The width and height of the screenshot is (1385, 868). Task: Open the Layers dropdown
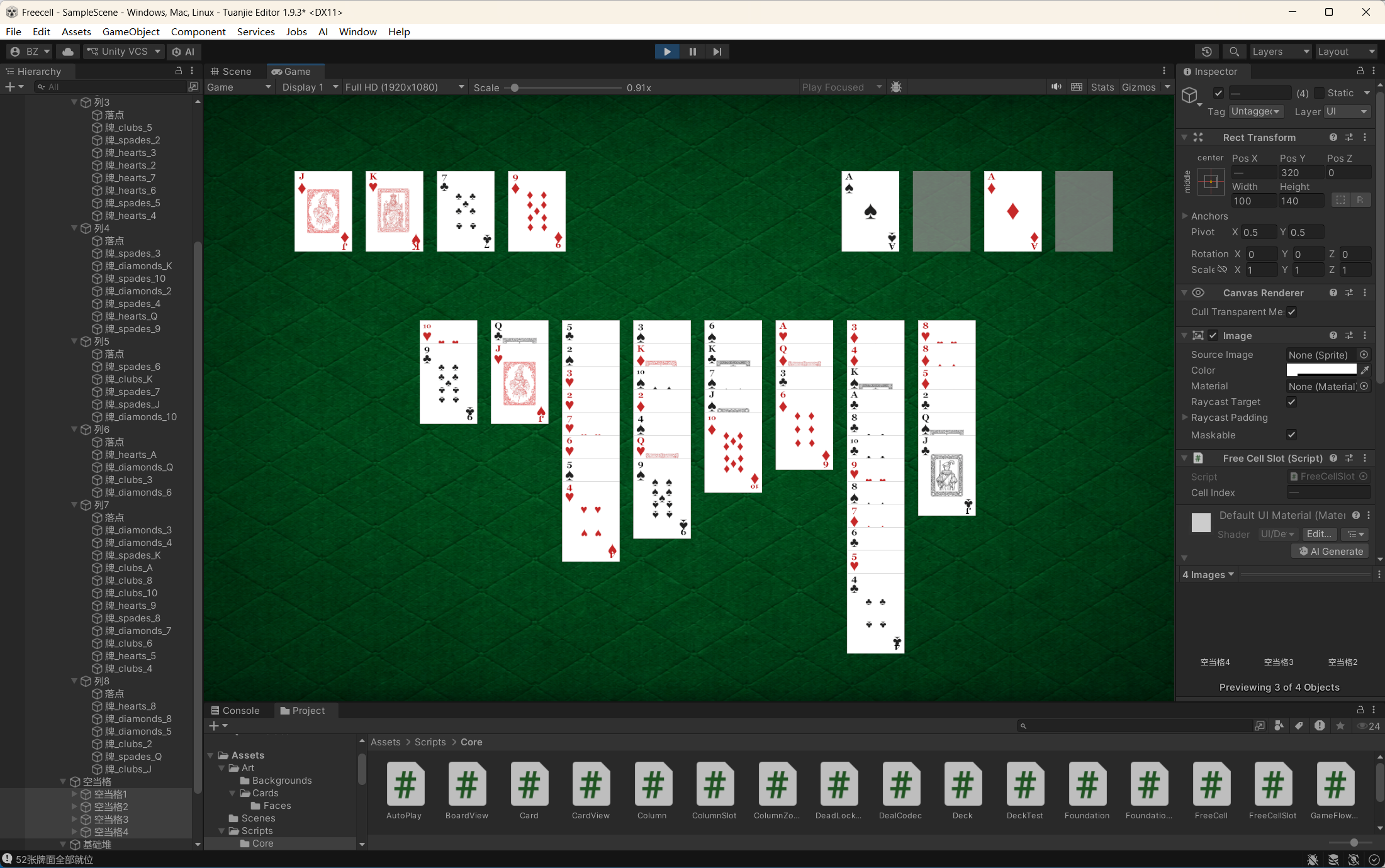tap(1281, 52)
